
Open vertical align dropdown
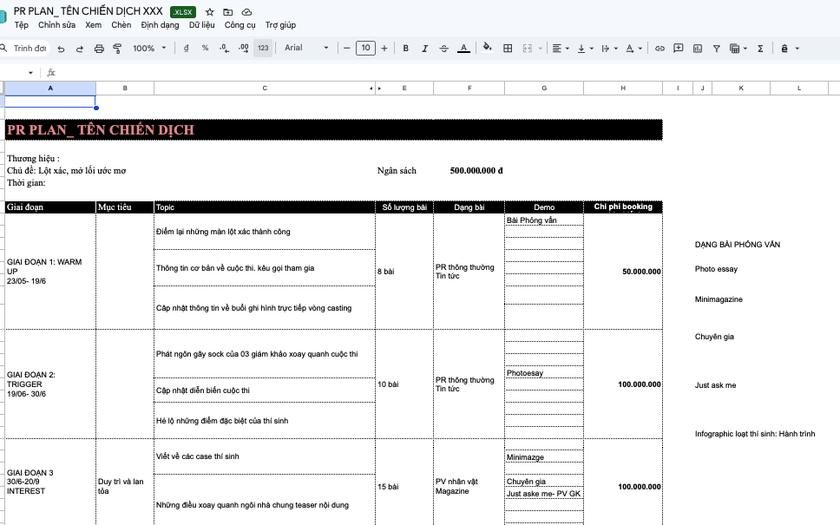(585, 48)
